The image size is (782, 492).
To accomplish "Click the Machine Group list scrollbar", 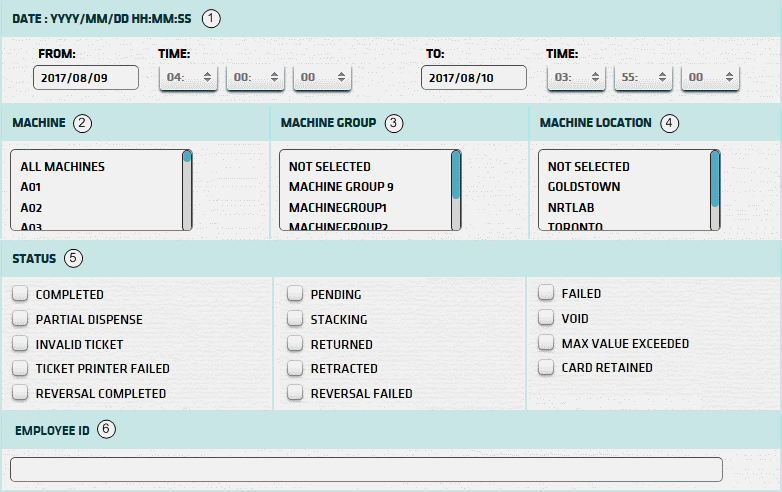I will pyautogui.click(x=456, y=190).
